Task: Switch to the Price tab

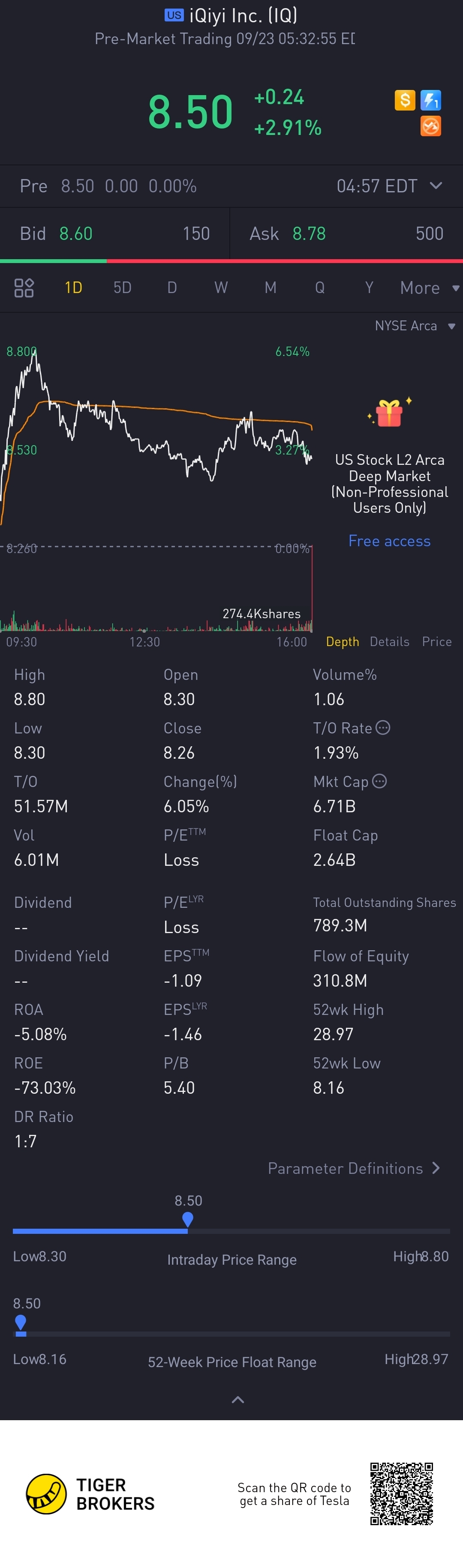Action: pyautogui.click(x=437, y=642)
